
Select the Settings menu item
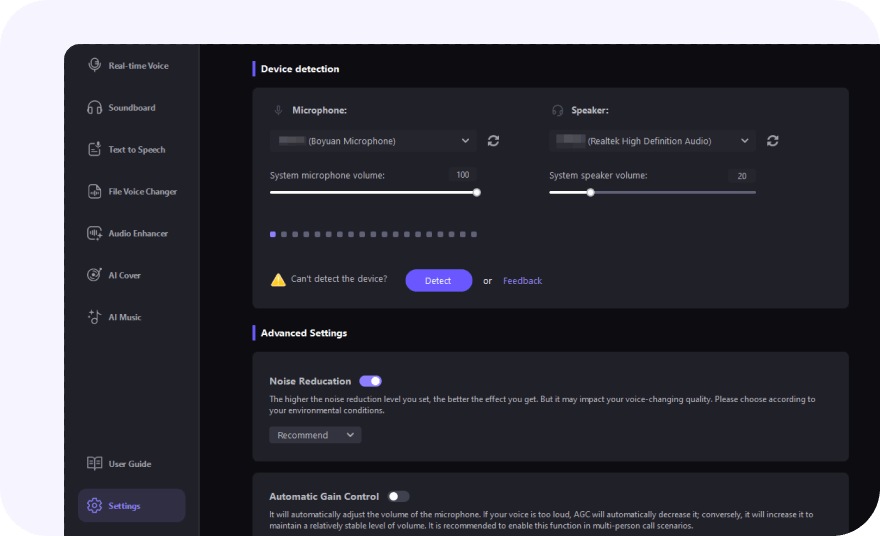[x=132, y=506]
